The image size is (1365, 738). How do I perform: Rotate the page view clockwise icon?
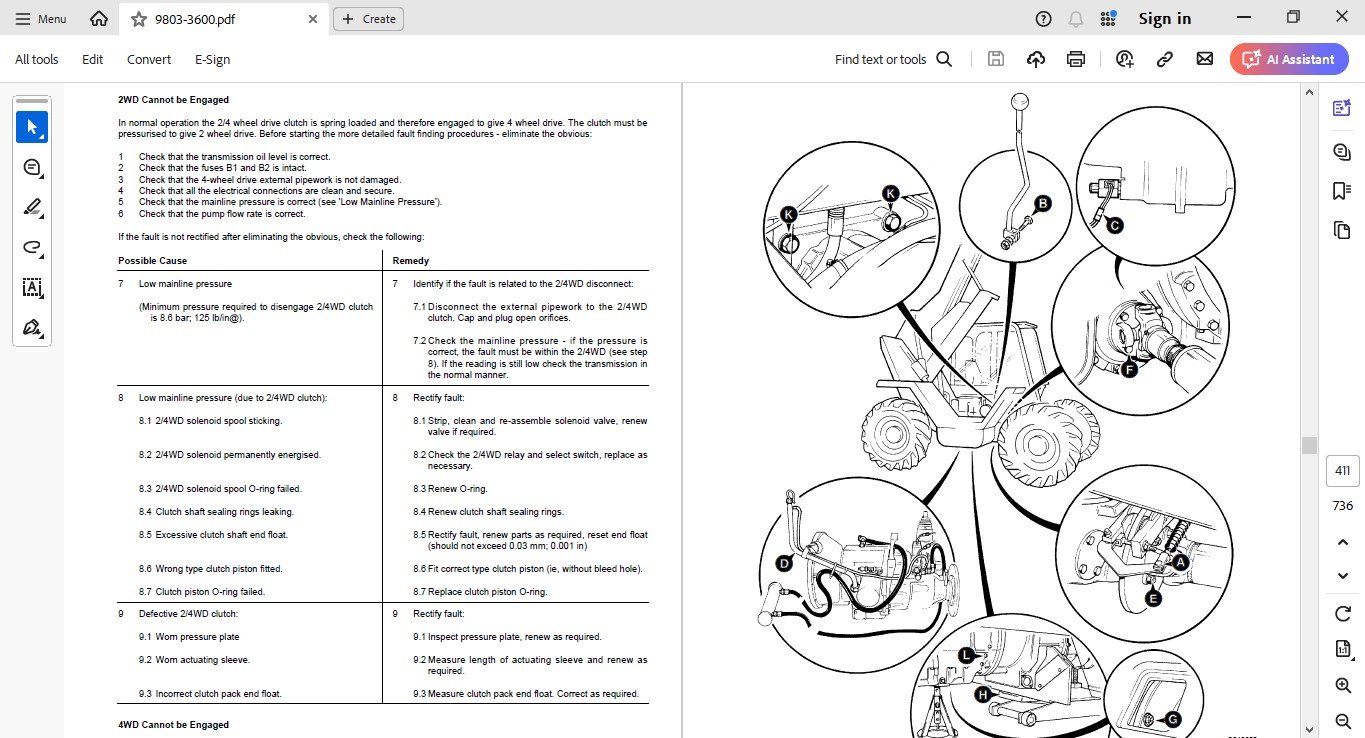point(1343,613)
